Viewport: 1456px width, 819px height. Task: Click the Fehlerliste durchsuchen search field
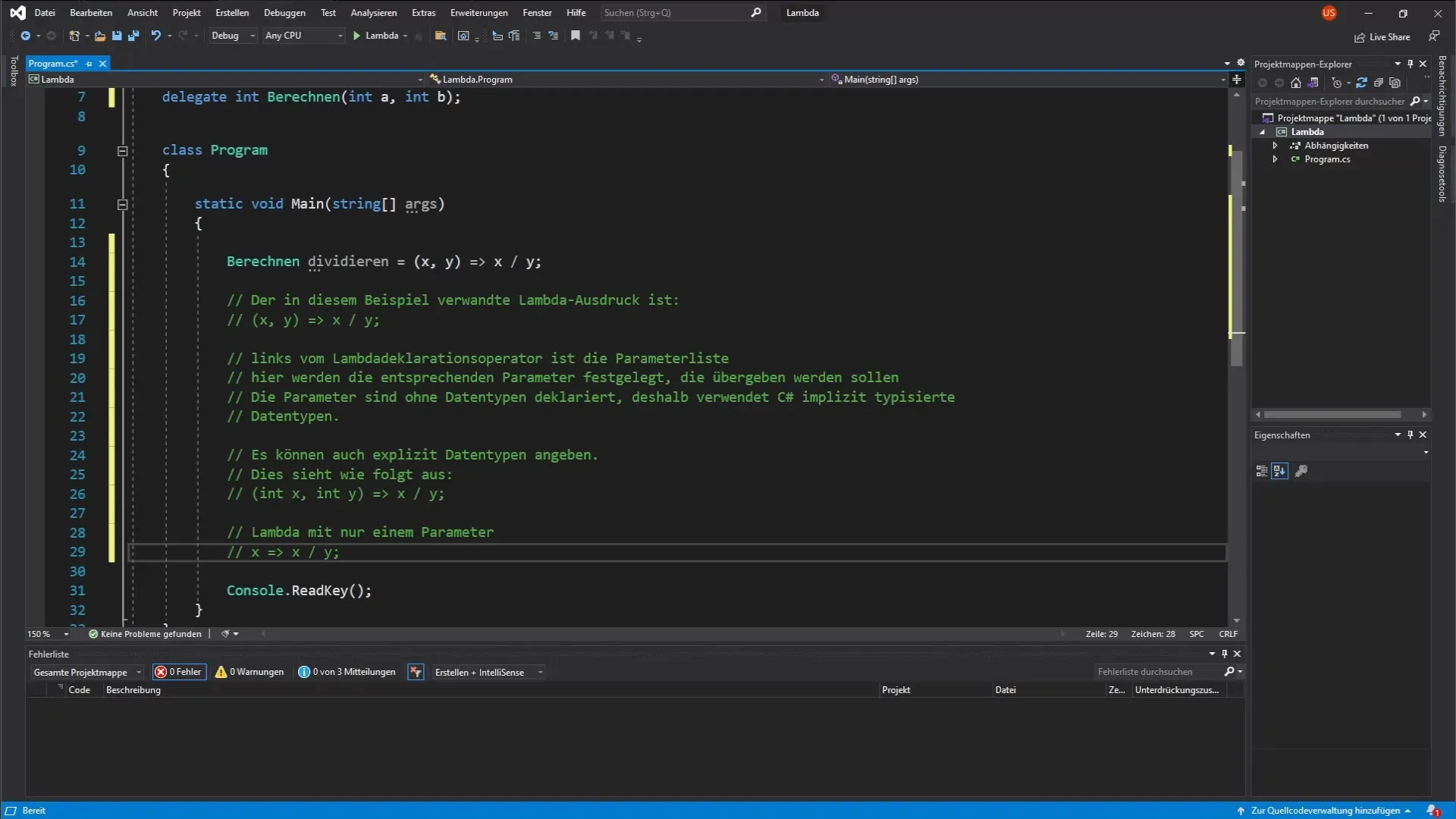coord(1157,672)
